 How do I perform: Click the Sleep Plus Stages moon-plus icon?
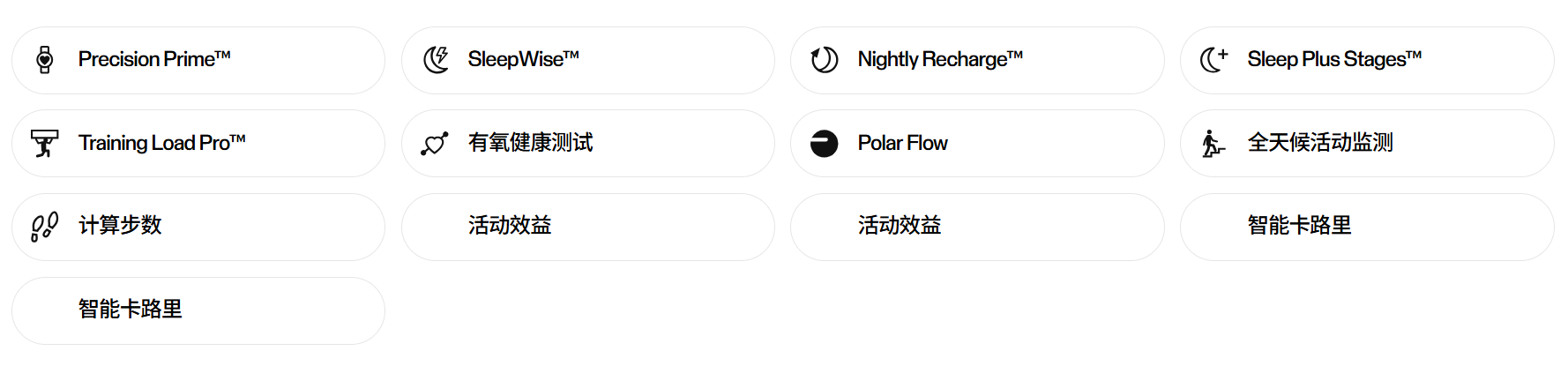coord(1213,60)
